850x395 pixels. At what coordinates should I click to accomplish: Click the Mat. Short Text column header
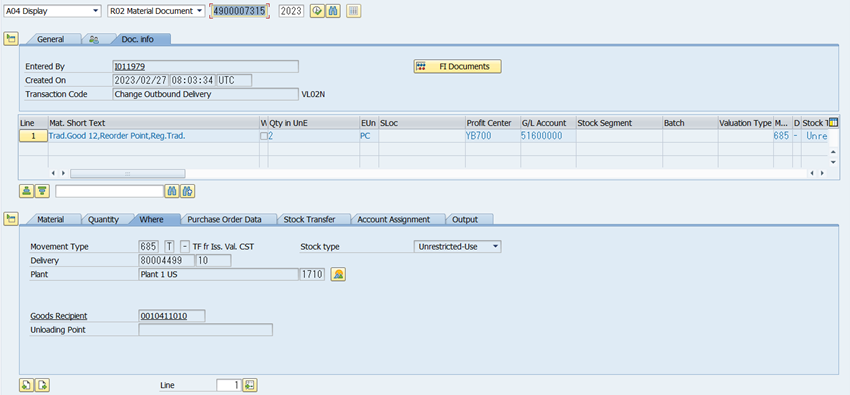pyautogui.click(x=153, y=123)
